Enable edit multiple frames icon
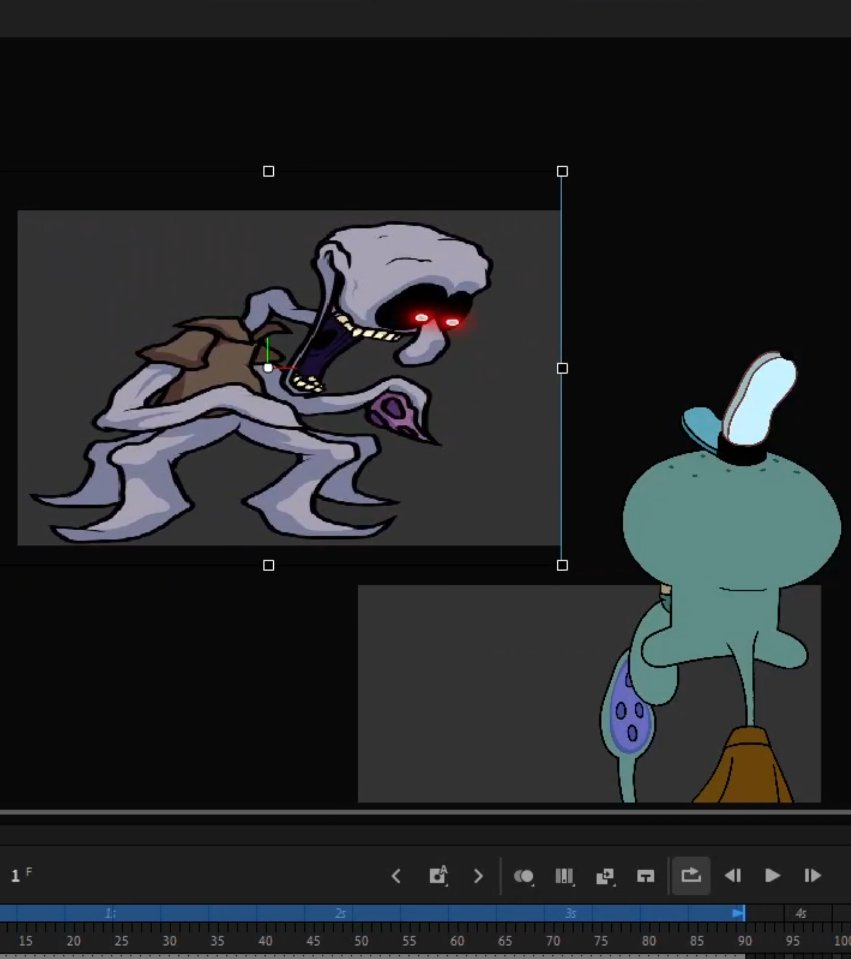 pos(564,876)
